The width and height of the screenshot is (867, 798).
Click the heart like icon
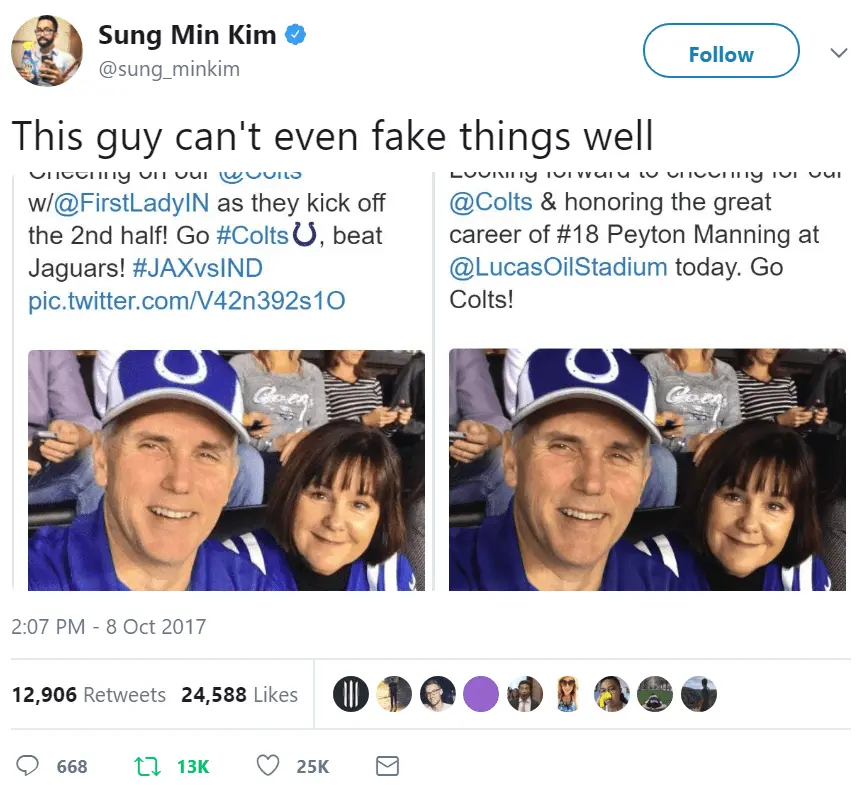pos(268,766)
